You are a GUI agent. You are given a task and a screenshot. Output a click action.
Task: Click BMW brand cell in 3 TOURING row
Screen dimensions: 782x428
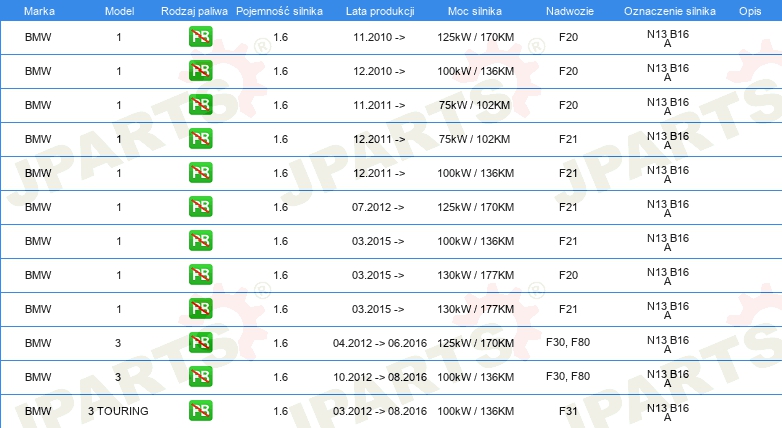coord(38,411)
